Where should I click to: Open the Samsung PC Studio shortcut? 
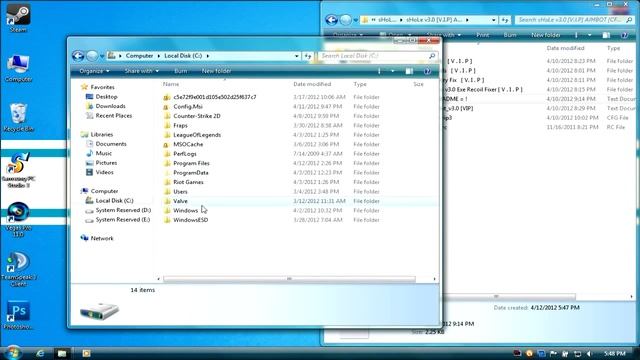(18, 170)
